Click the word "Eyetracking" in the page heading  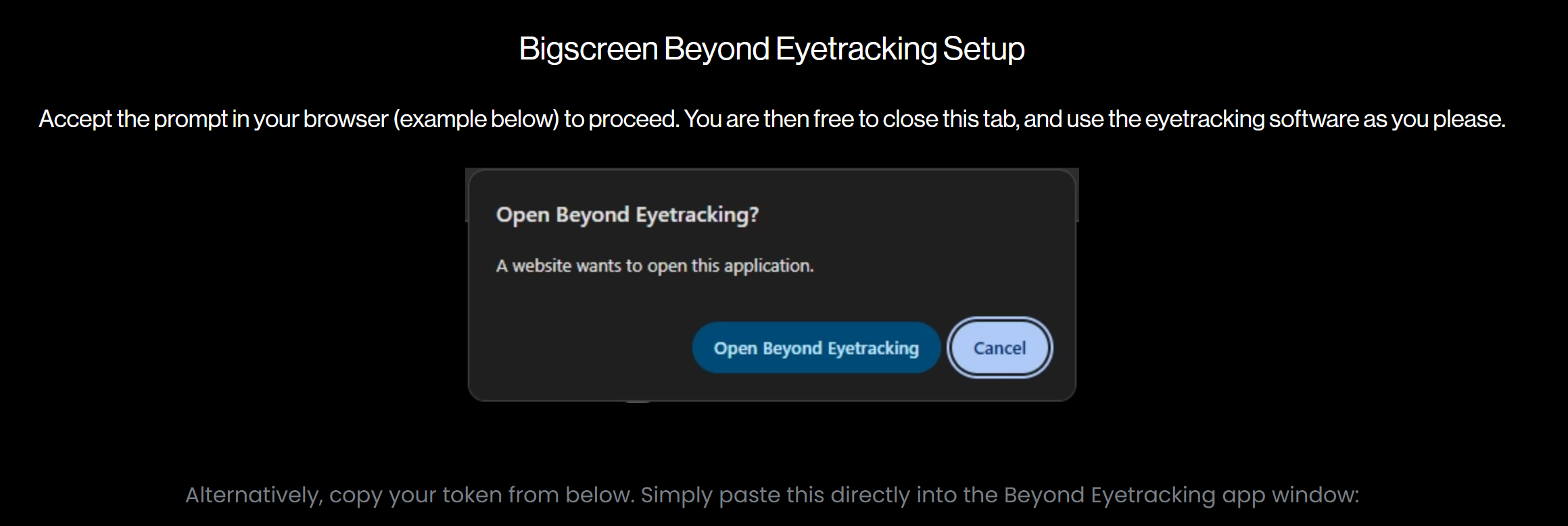[856, 49]
